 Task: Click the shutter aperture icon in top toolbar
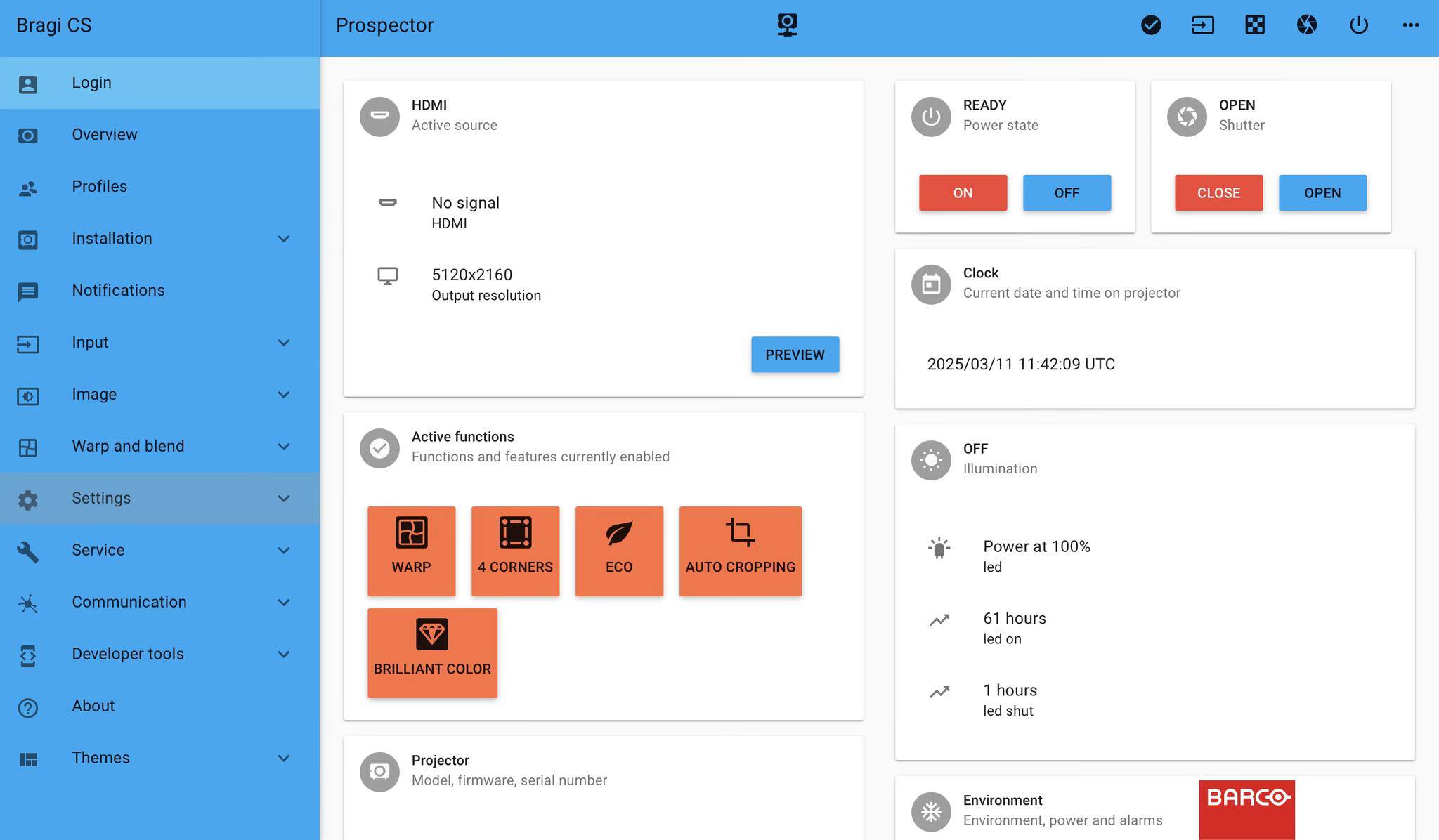[1307, 25]
